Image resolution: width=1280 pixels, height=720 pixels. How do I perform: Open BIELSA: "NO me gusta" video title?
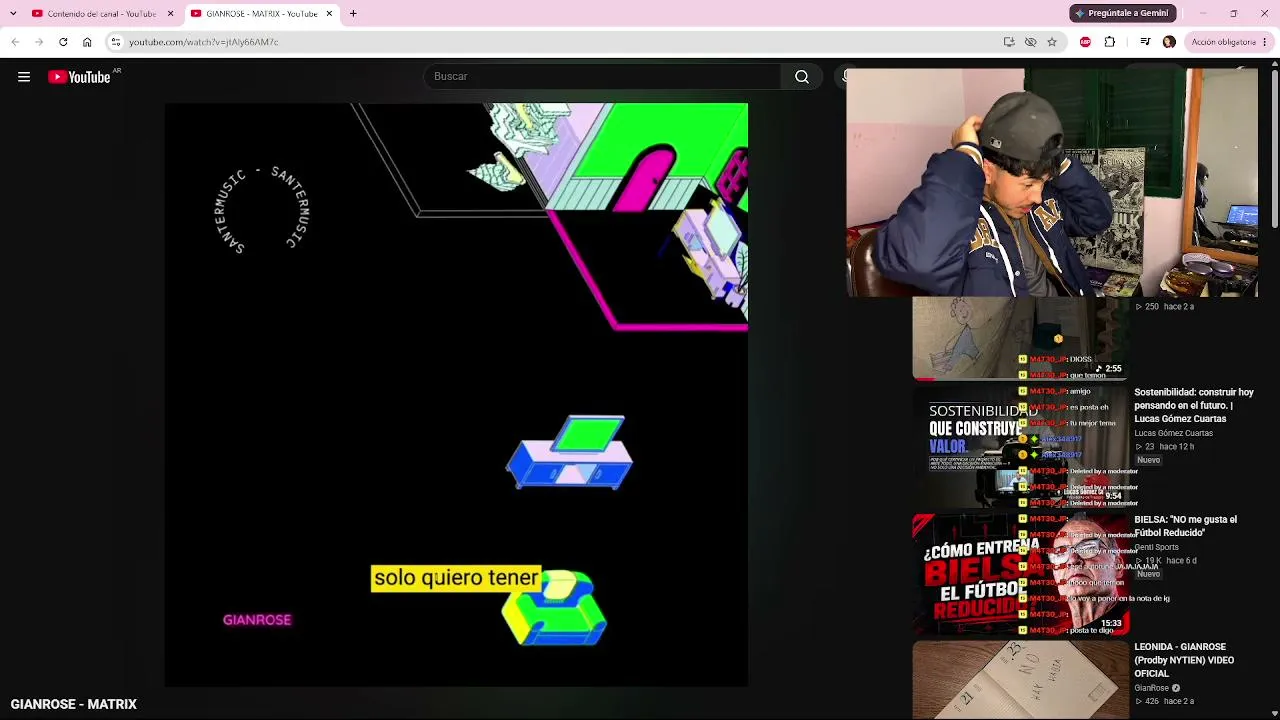[1186, 526]
